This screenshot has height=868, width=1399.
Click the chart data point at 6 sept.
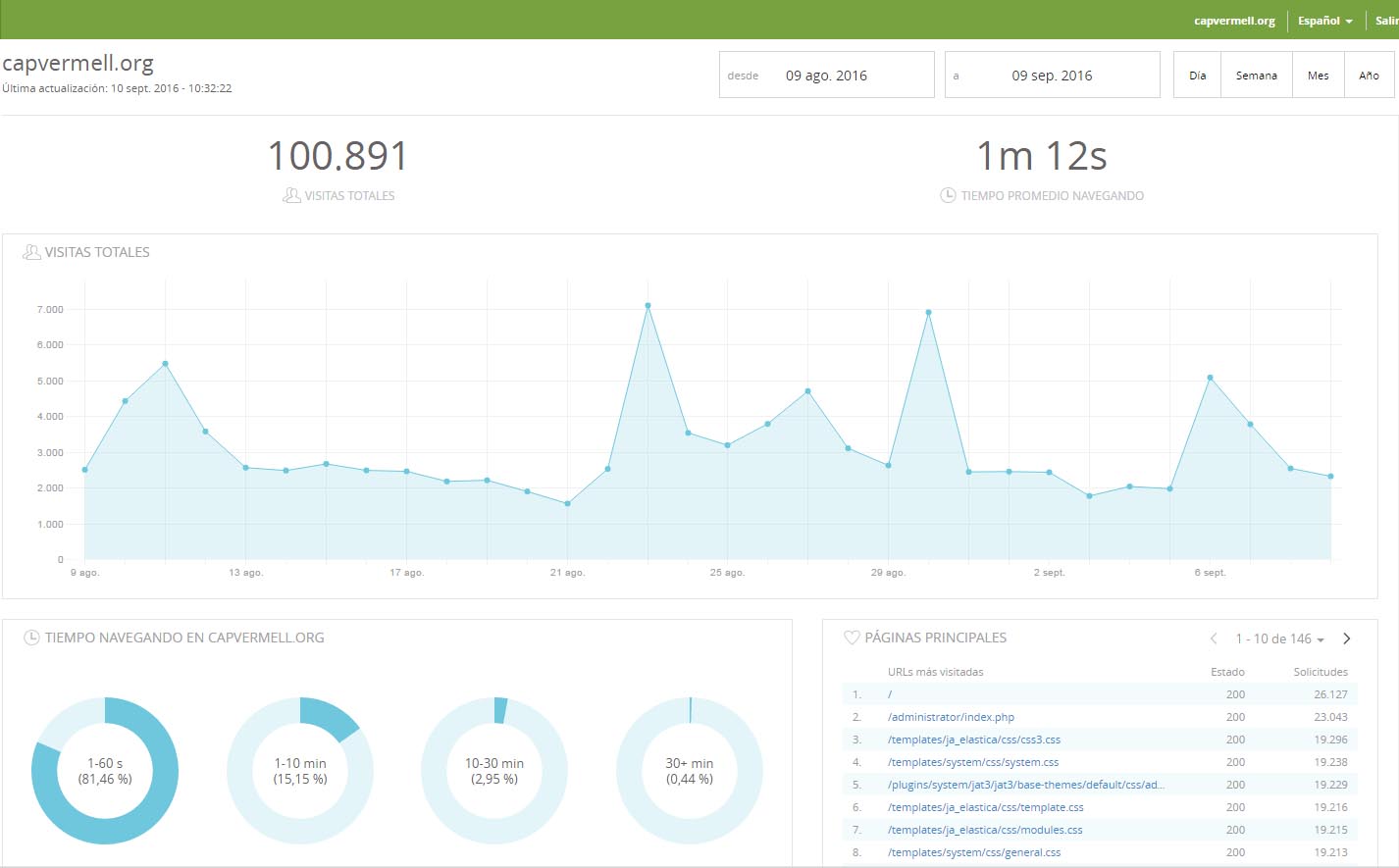click(1210, 378)
